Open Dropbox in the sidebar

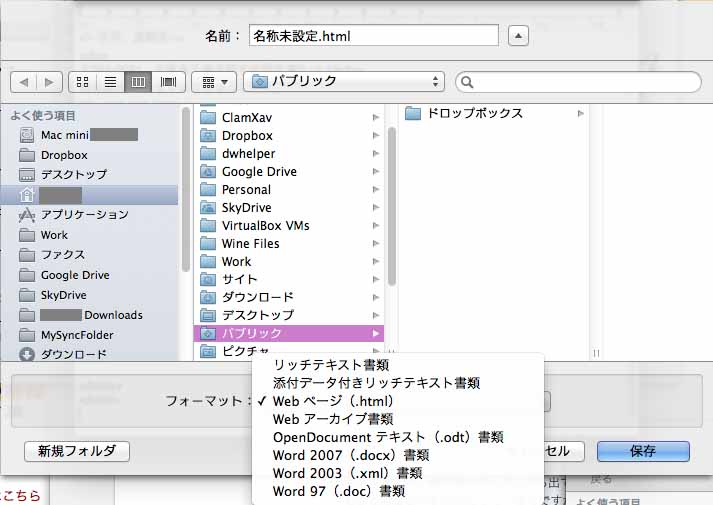[x=64, y=155]
